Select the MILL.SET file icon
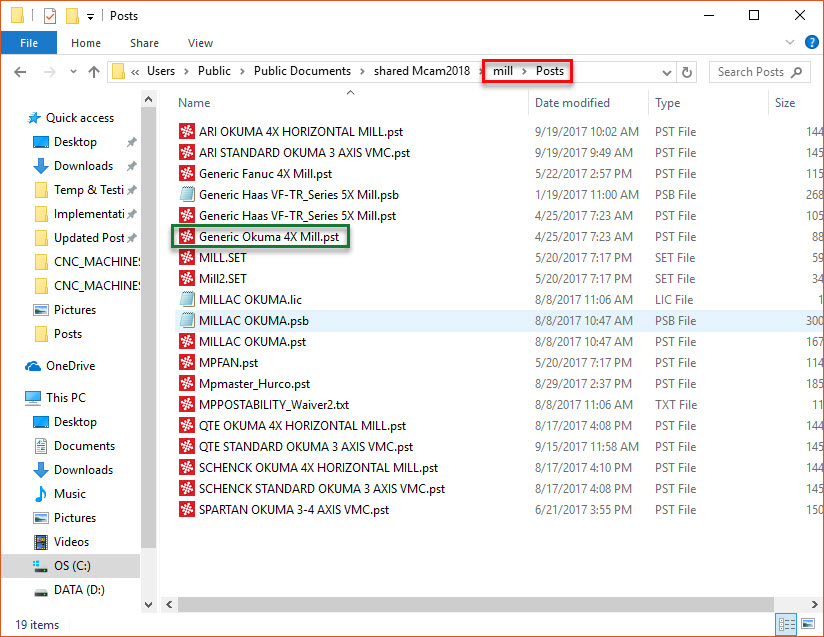The image size is (824, 637). [187, 258]
